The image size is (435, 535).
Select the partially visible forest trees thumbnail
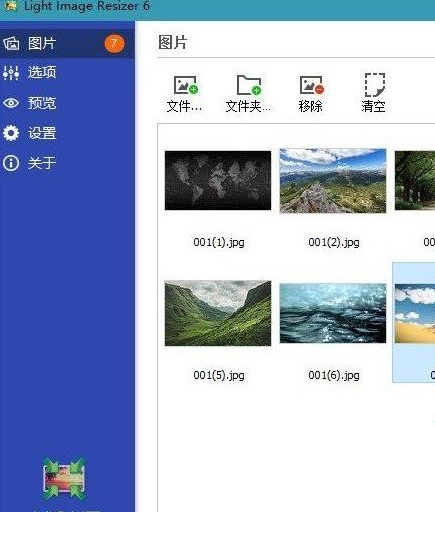415,181
